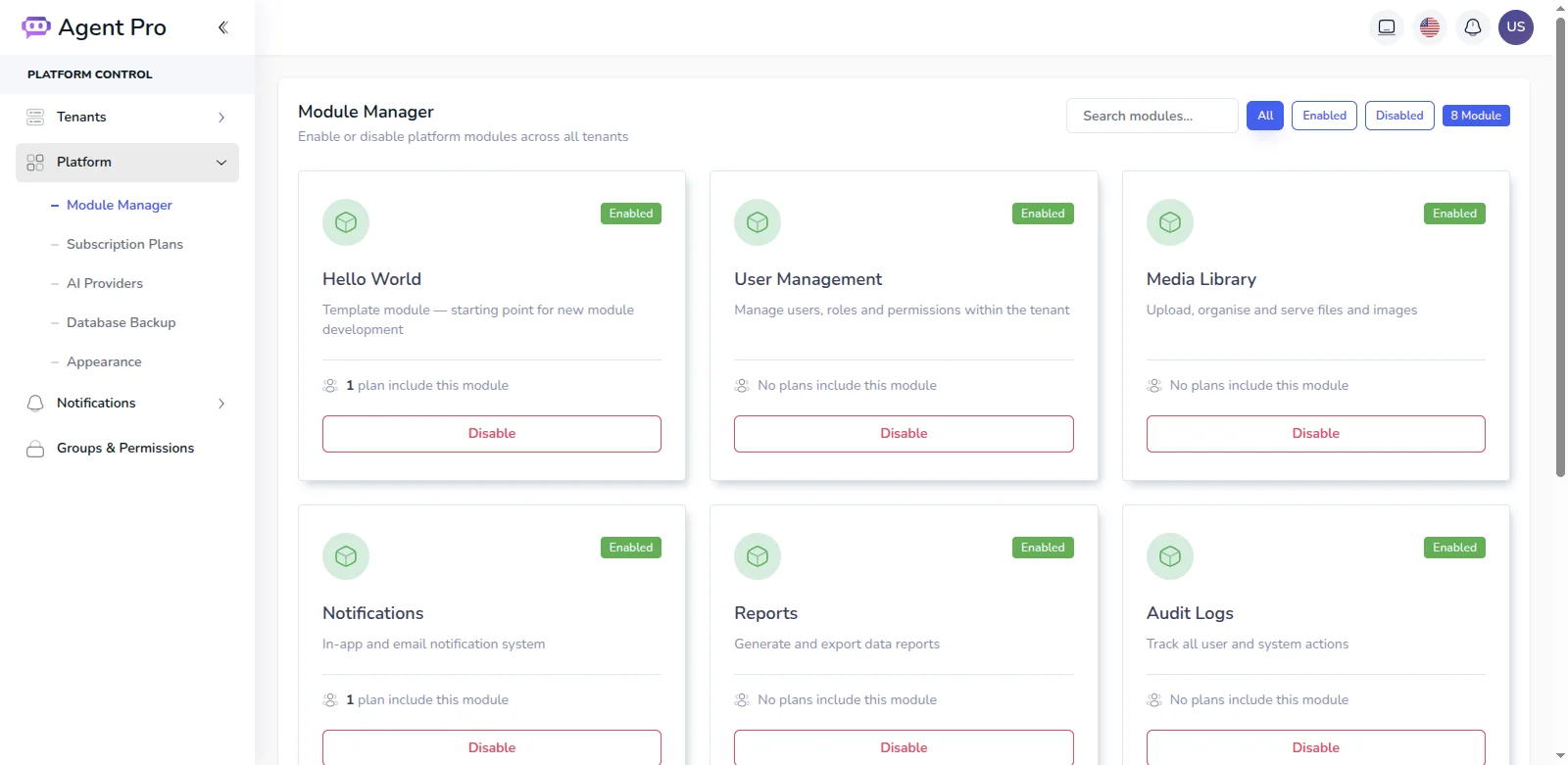Image resolution: width=1568 pixels, height=765 pixels.
Task: Collapse the Platform menu chevron
Action: [221, 163]
